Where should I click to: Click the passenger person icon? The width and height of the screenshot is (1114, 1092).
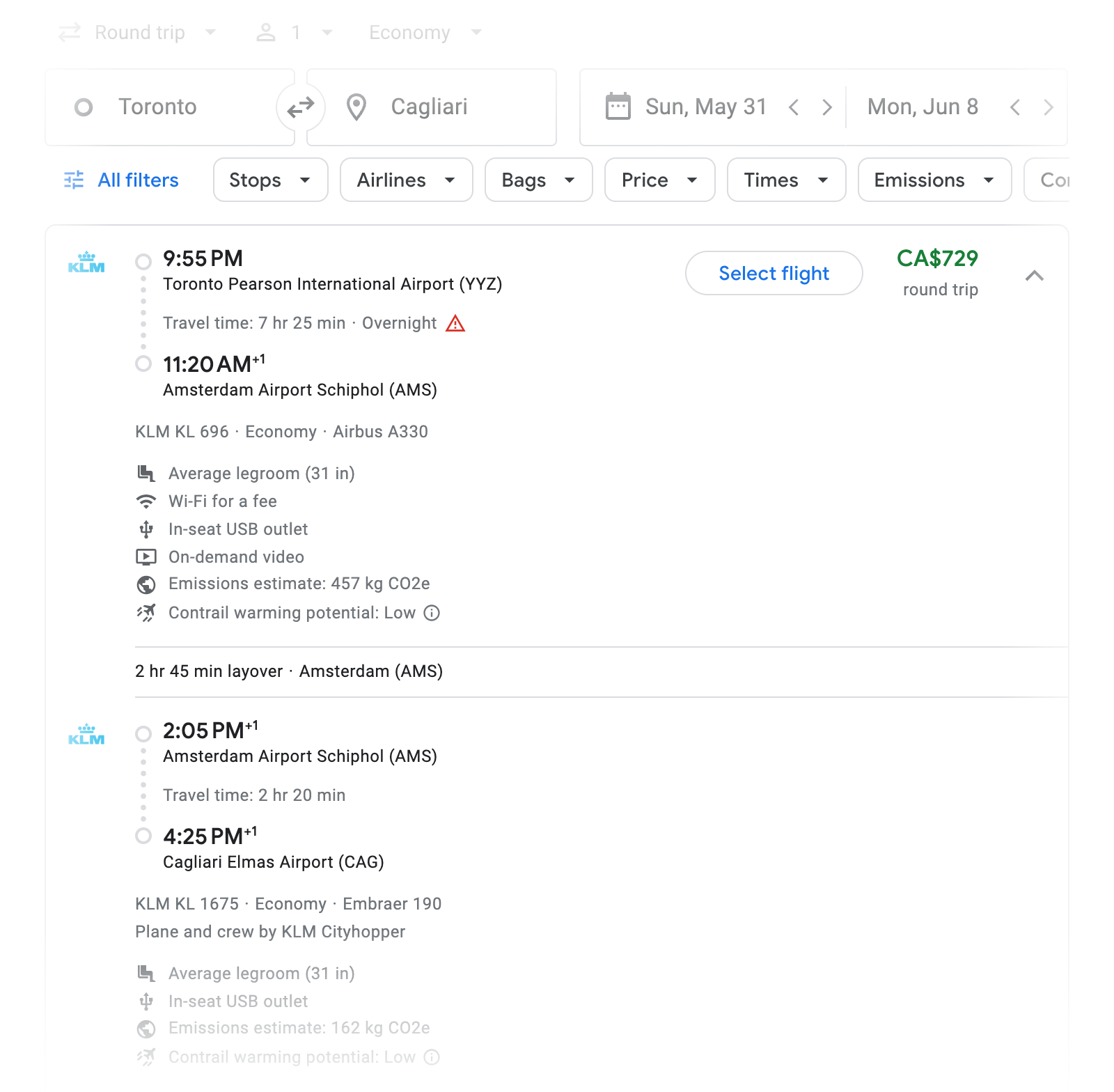[x=266, y=33]
